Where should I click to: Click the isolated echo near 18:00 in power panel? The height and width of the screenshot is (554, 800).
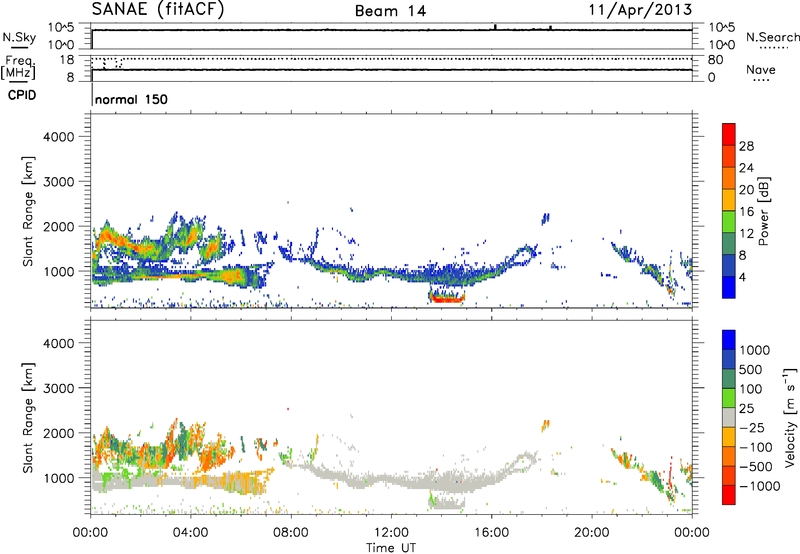pyautogui.click(x=545, y=218)
